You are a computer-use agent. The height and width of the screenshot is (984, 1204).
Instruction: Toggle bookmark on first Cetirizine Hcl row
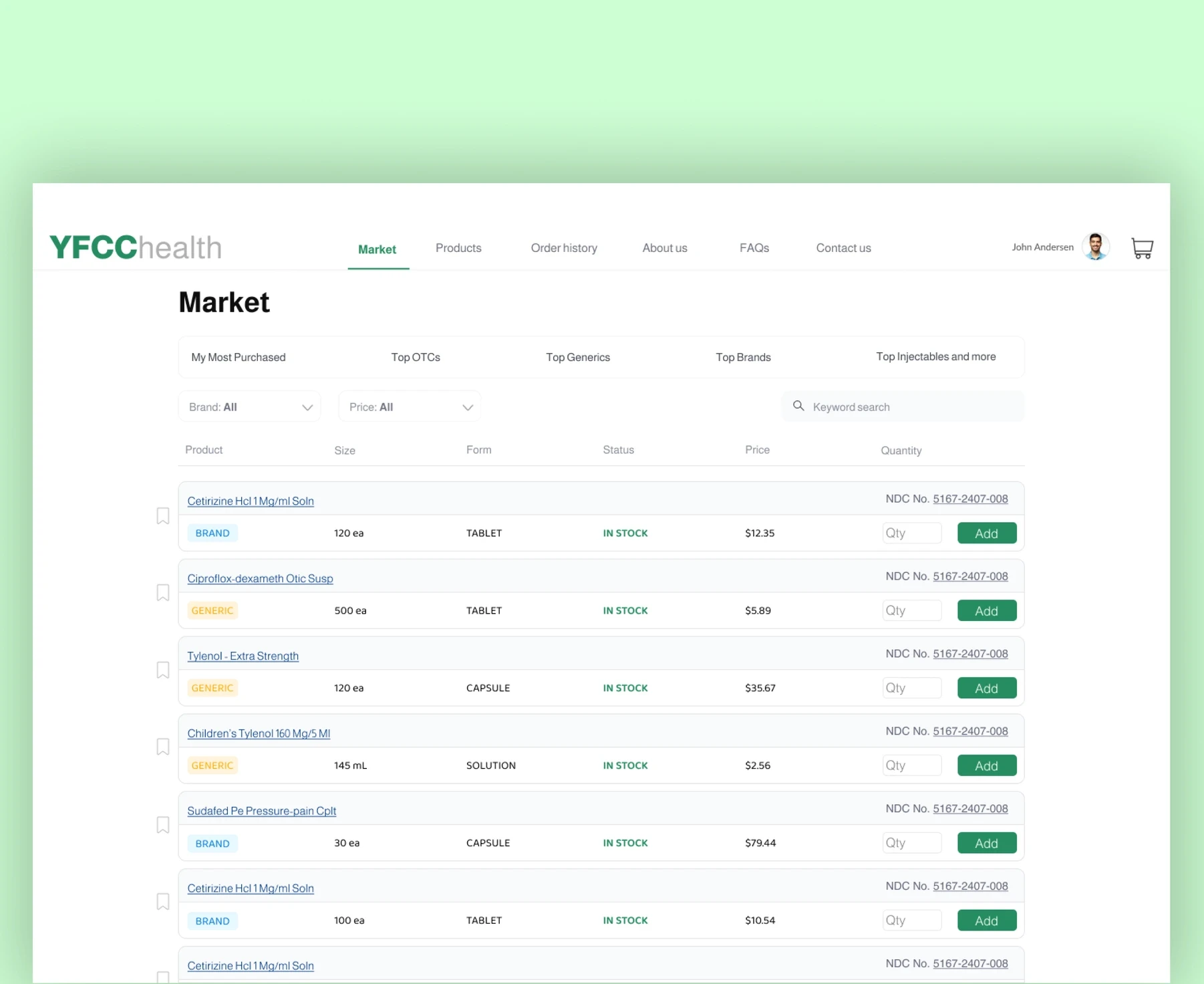tap(162, 516)
